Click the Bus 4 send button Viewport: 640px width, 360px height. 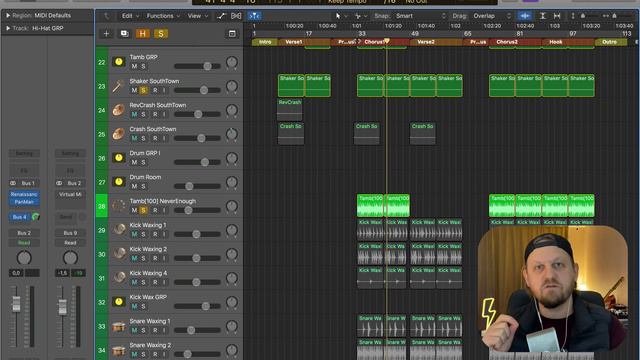click(19, 217)
